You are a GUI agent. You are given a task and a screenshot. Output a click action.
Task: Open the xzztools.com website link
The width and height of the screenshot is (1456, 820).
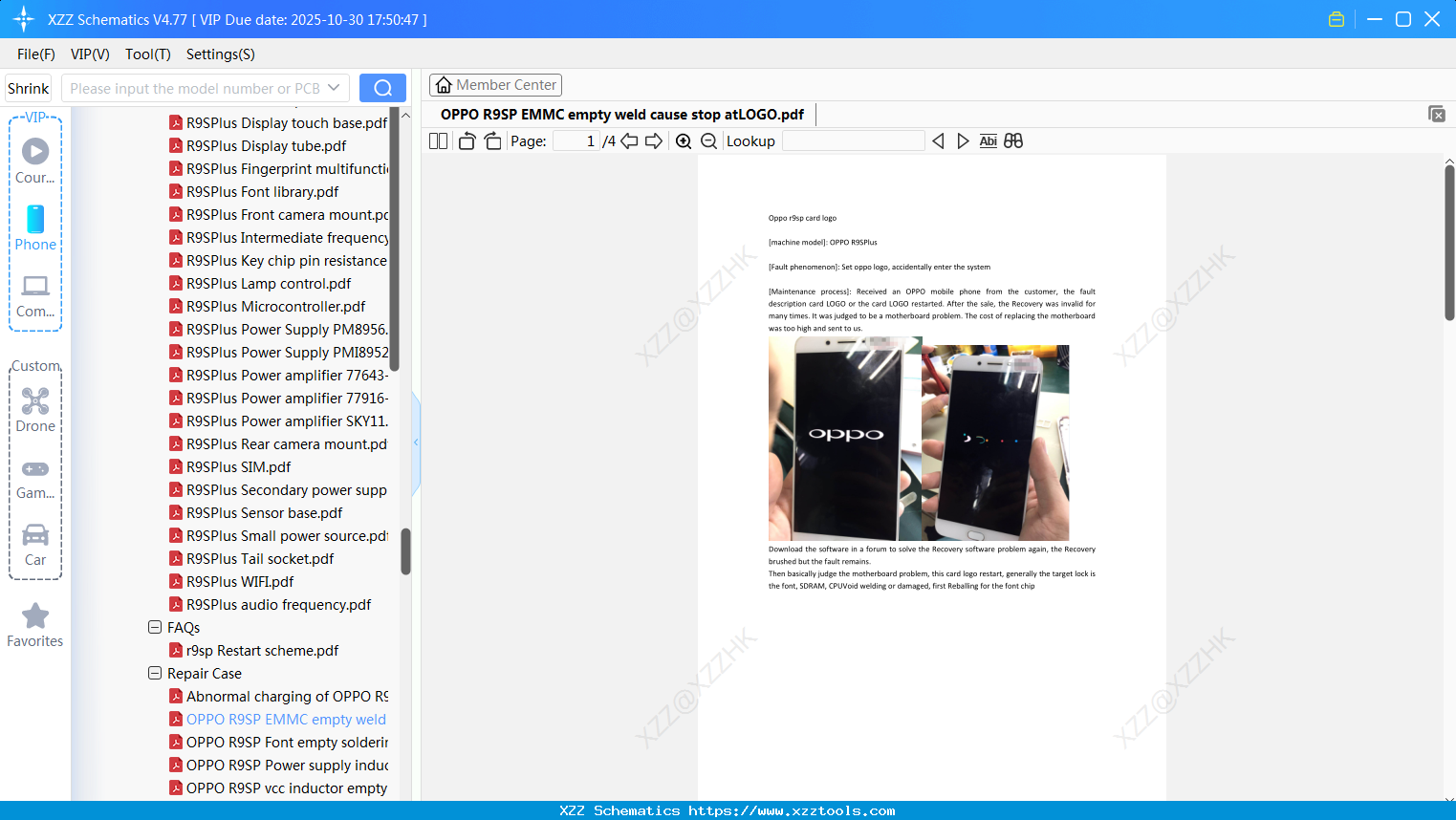click(792, 810)
